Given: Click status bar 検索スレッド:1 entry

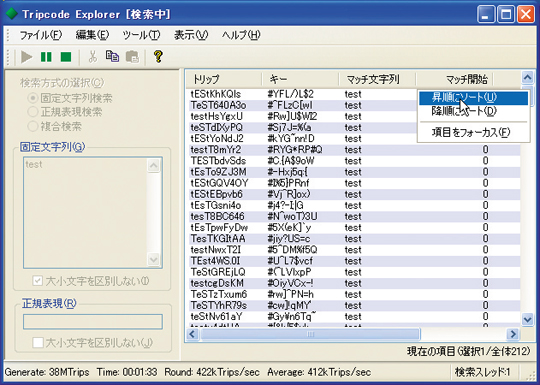Looking at the screenshot, I should point(482,372).
